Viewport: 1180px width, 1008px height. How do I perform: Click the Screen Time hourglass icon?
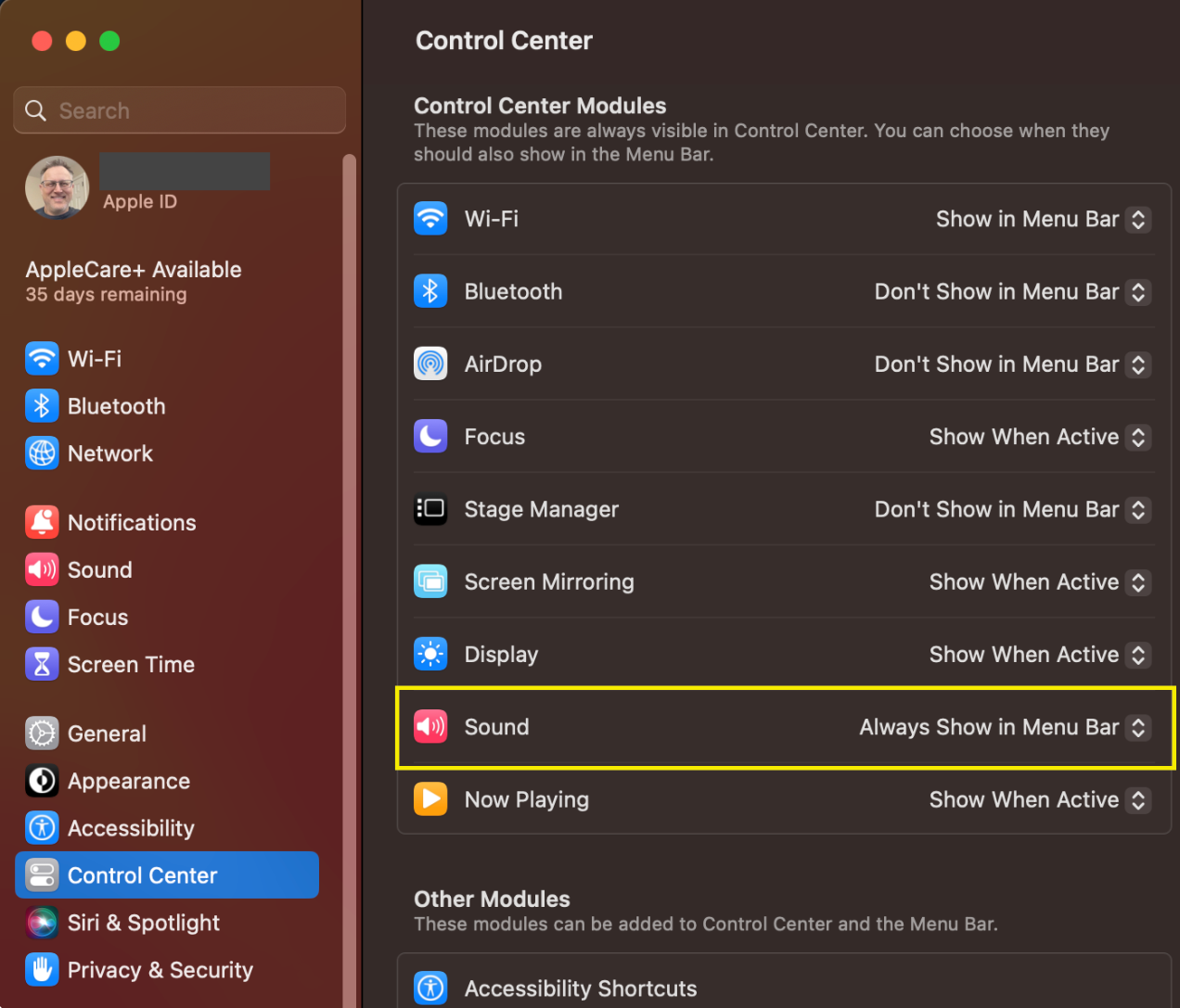pyautogui.click(x=42, y=664)
